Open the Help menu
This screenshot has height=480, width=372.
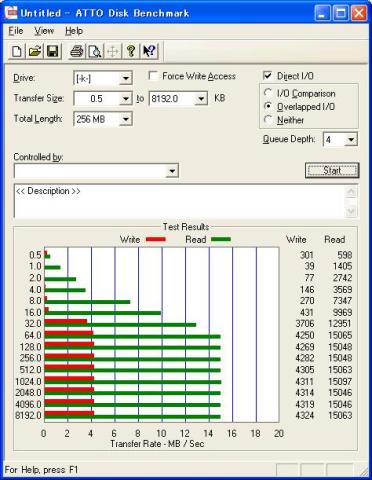coord(74,31)
